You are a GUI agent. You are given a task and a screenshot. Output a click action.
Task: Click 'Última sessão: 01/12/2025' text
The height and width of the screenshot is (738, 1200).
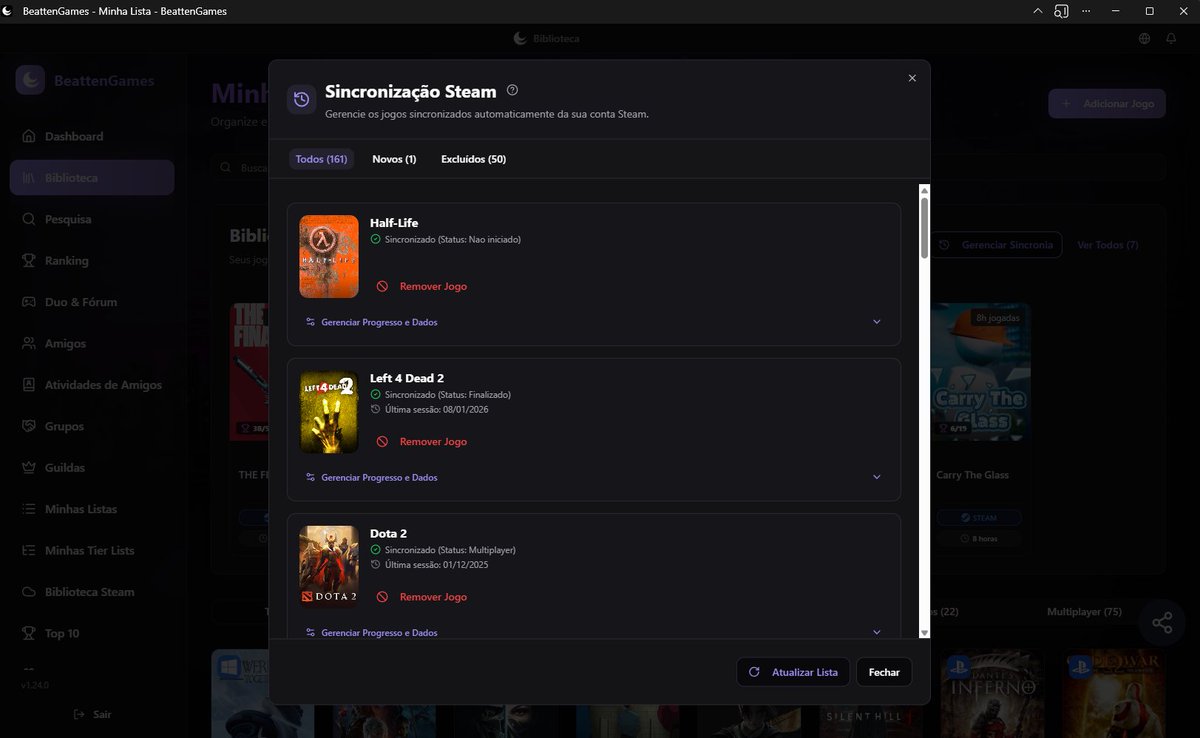tap(436, 564)
